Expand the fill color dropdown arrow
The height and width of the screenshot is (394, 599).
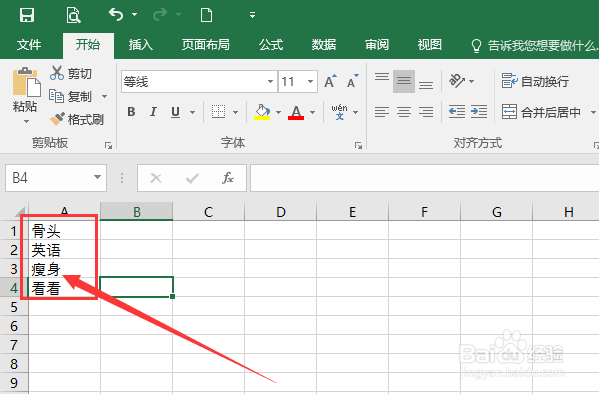point(278,112)
